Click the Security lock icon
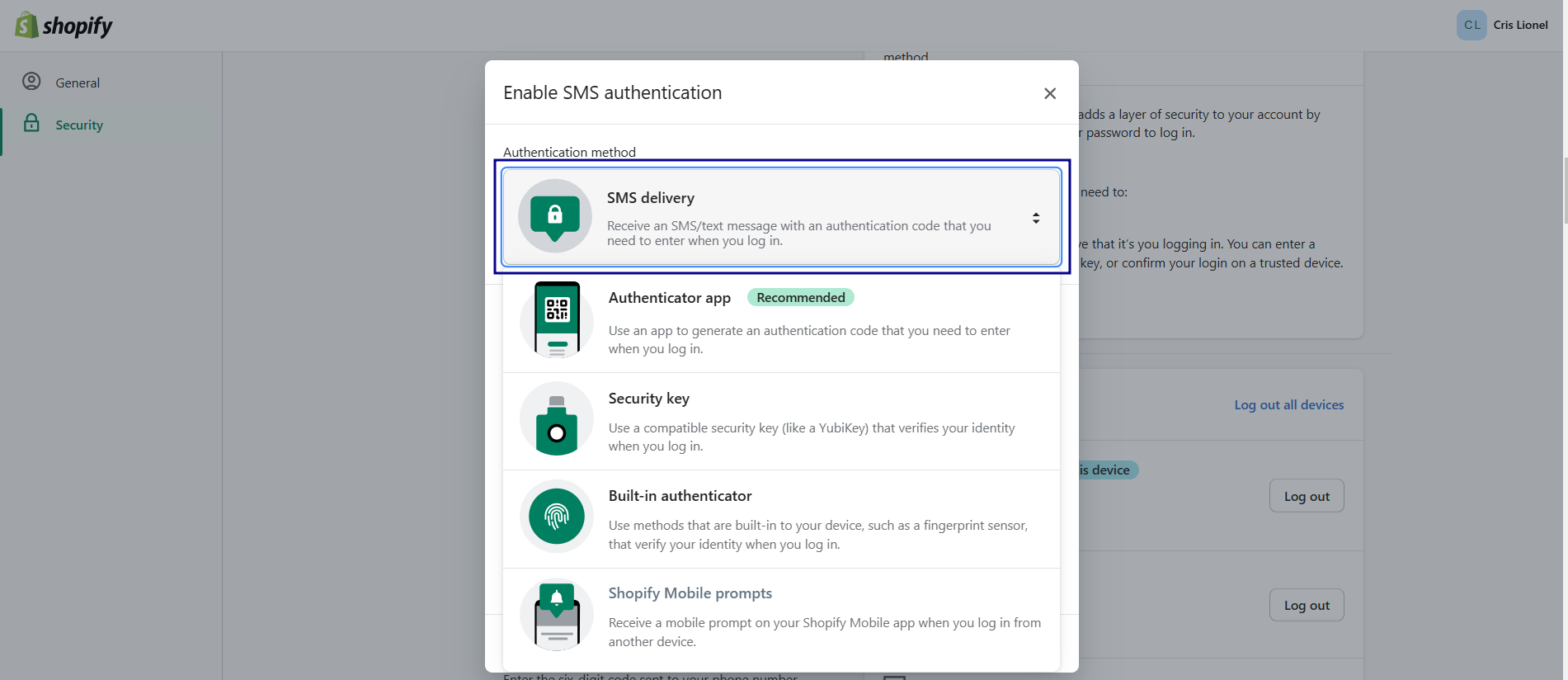 (31, 124)
